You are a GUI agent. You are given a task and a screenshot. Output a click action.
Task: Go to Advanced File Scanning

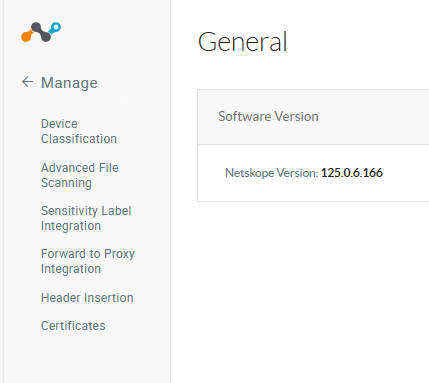tap(79, 175)
